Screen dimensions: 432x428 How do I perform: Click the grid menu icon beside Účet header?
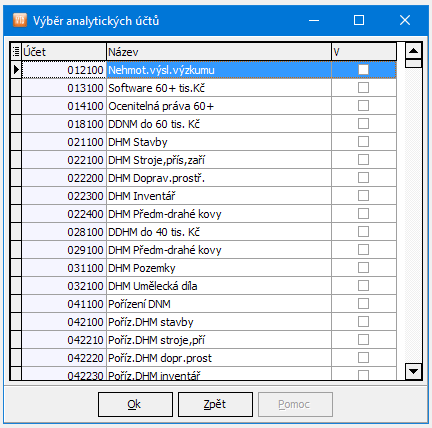pyautogui.click(x=16, y=52)
